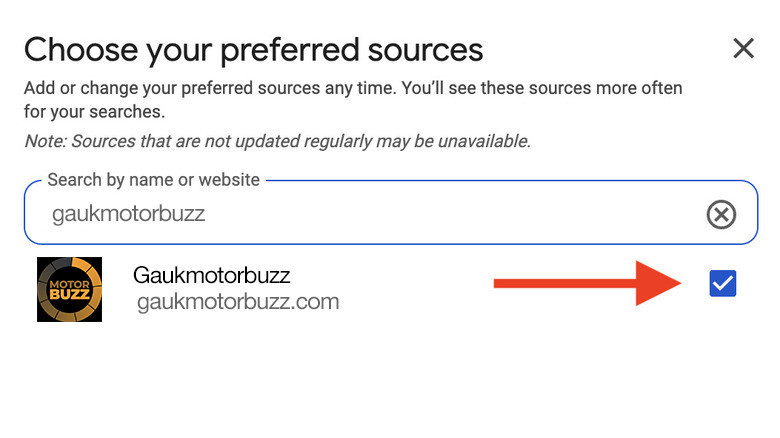Image resolution: width=780 pixels, height=438 pixels.
Task: Click the typed text gaukmotorbuzz in search box
Action: (x=128, y=214)
